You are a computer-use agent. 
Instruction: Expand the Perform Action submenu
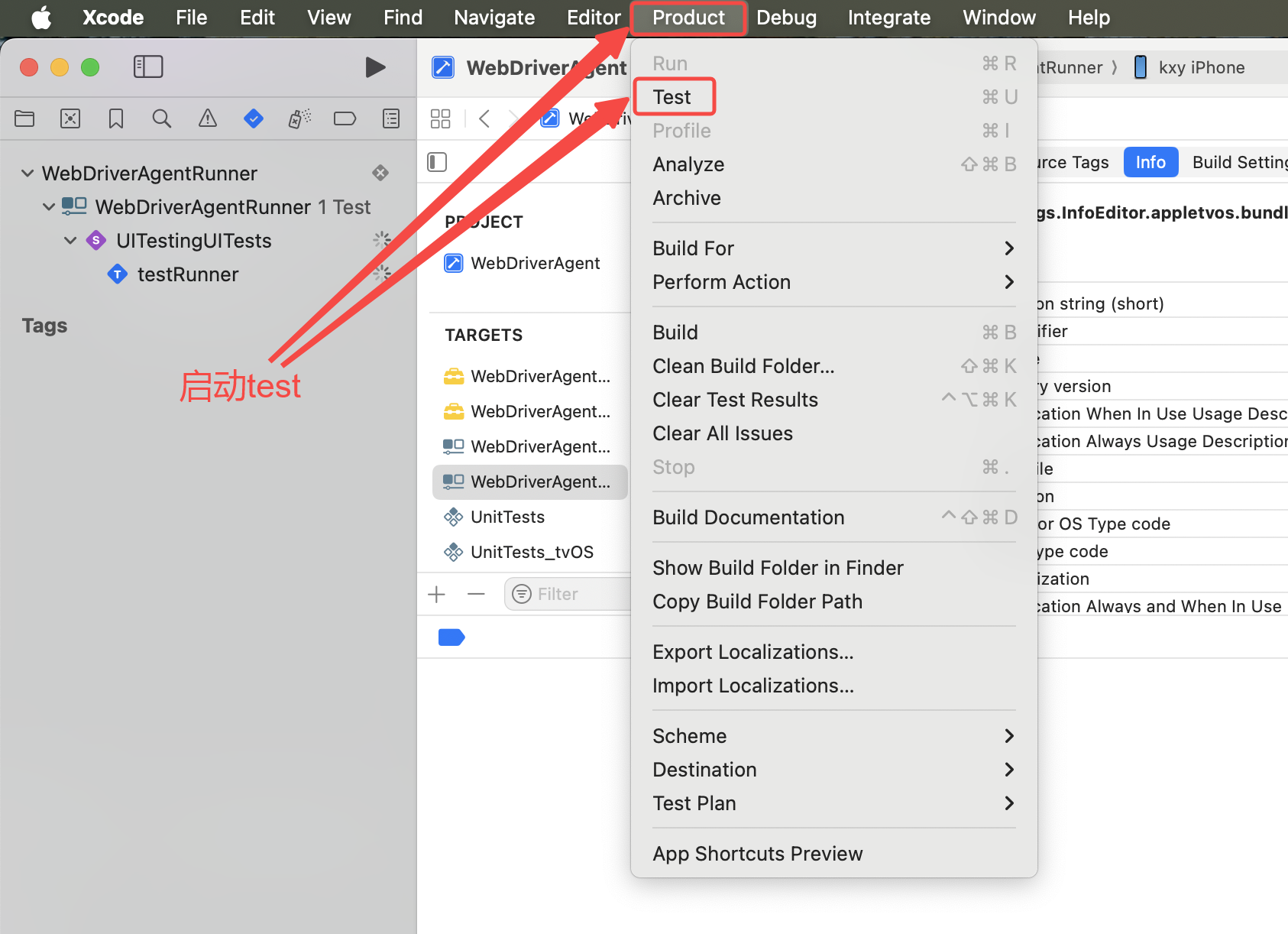point(834,282)
